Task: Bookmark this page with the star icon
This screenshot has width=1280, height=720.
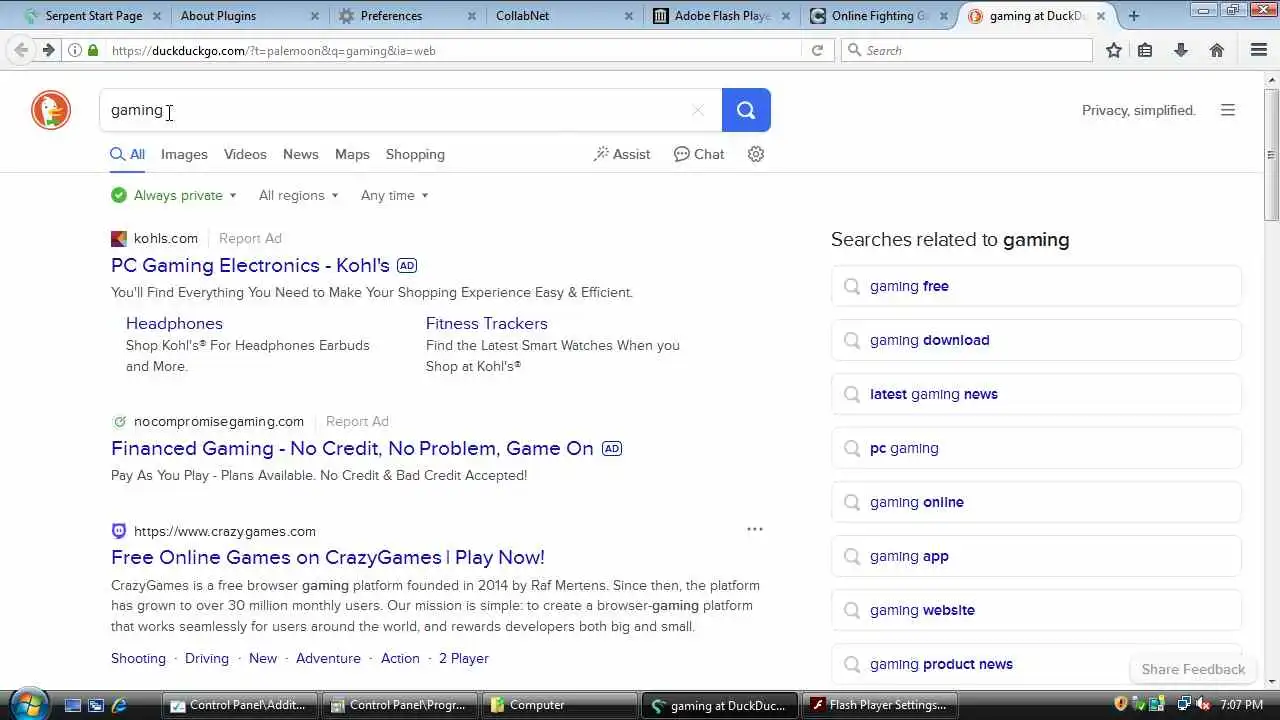Action: (x=1114, y=50)
